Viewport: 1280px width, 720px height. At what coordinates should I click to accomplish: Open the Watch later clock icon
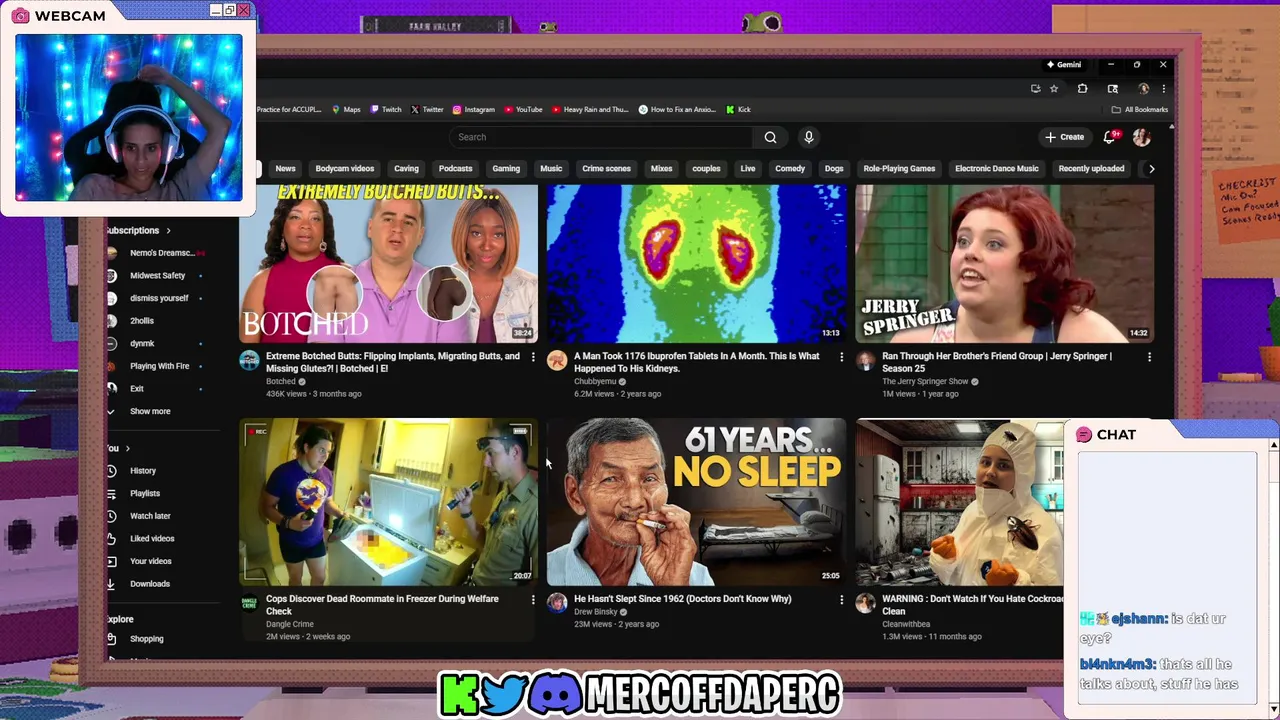(x=111, y=516)
